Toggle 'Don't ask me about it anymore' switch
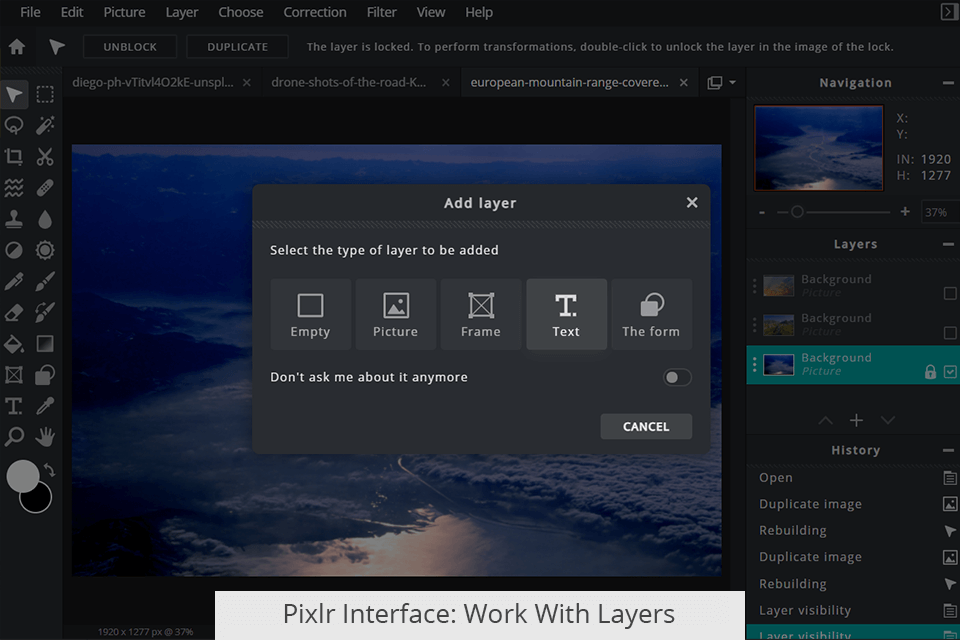The height and width of the screenshot is (640, 960). (677, 377)
